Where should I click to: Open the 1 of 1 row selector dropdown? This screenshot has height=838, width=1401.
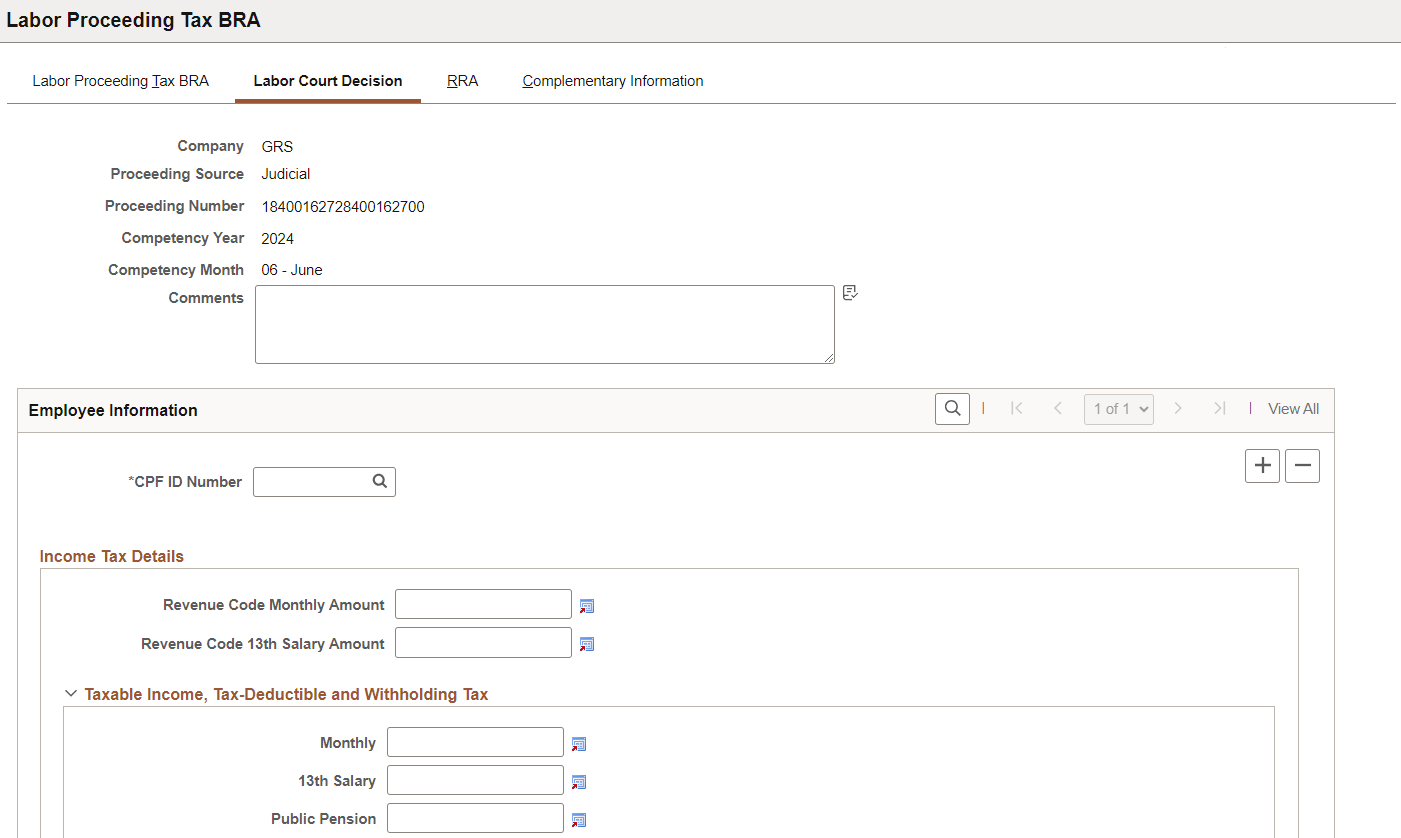(x=1119, y=408)
